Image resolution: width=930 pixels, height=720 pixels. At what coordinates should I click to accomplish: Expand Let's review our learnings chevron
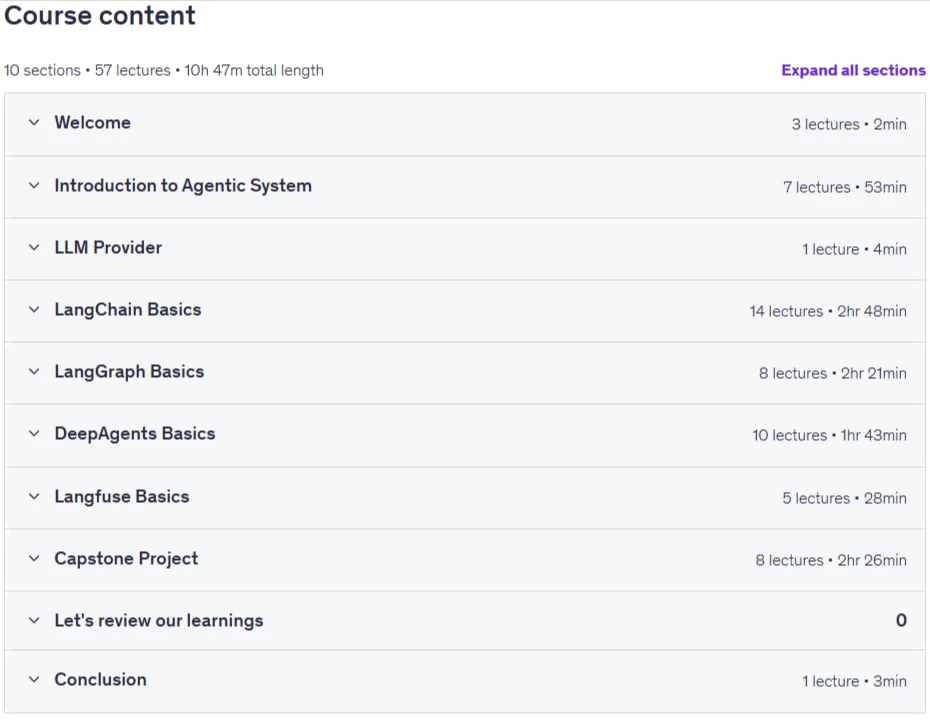[34, 621]
